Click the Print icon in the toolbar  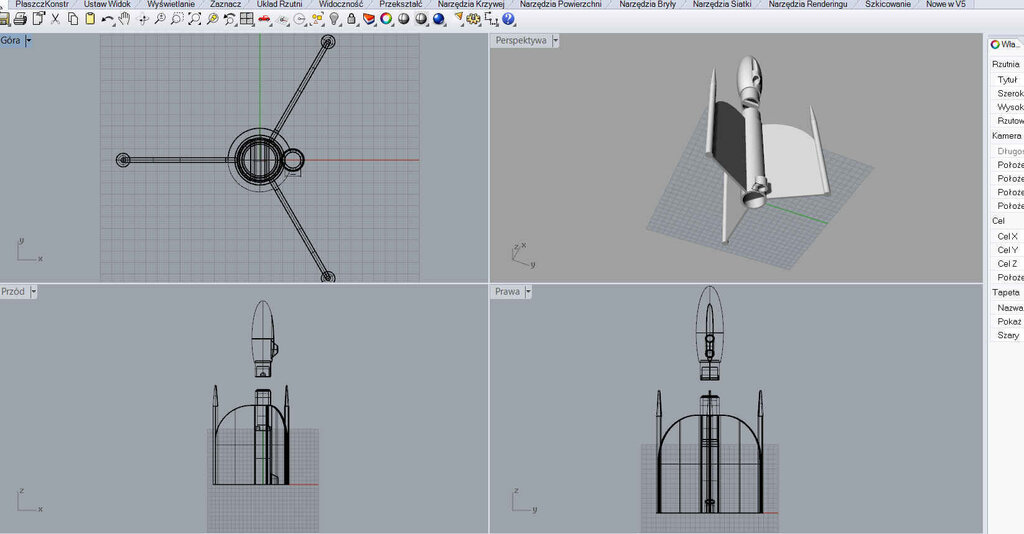pyautogui.click(x=20, y=19)
